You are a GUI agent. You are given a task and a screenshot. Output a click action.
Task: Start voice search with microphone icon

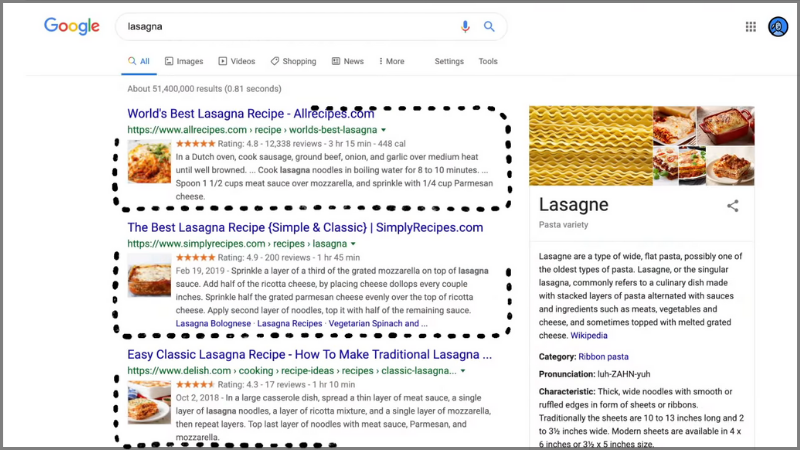pyautogui.click(x=465, y=27)
